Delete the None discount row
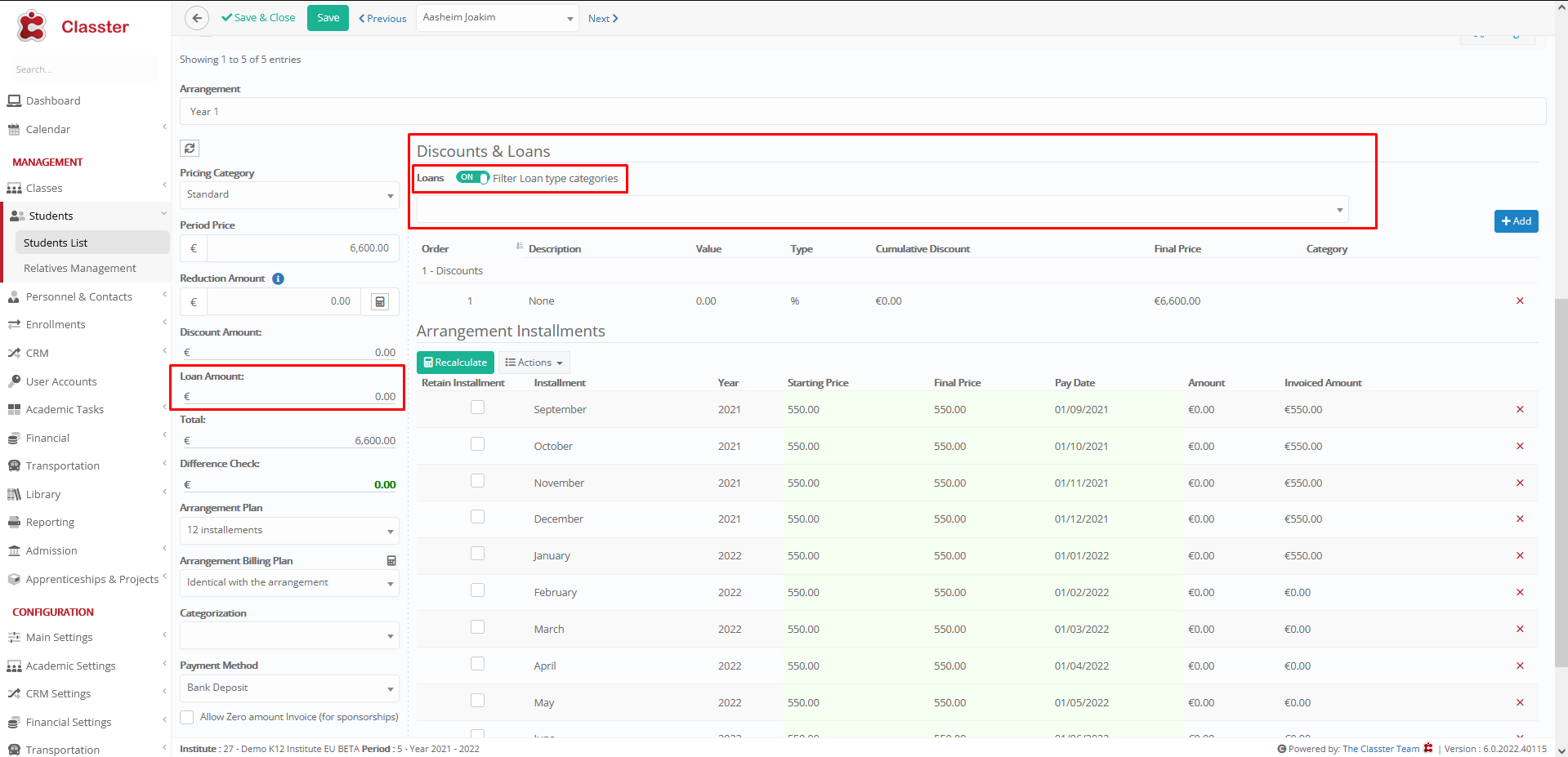This screenshot has width=1568, height=757. coord(1520,301)
